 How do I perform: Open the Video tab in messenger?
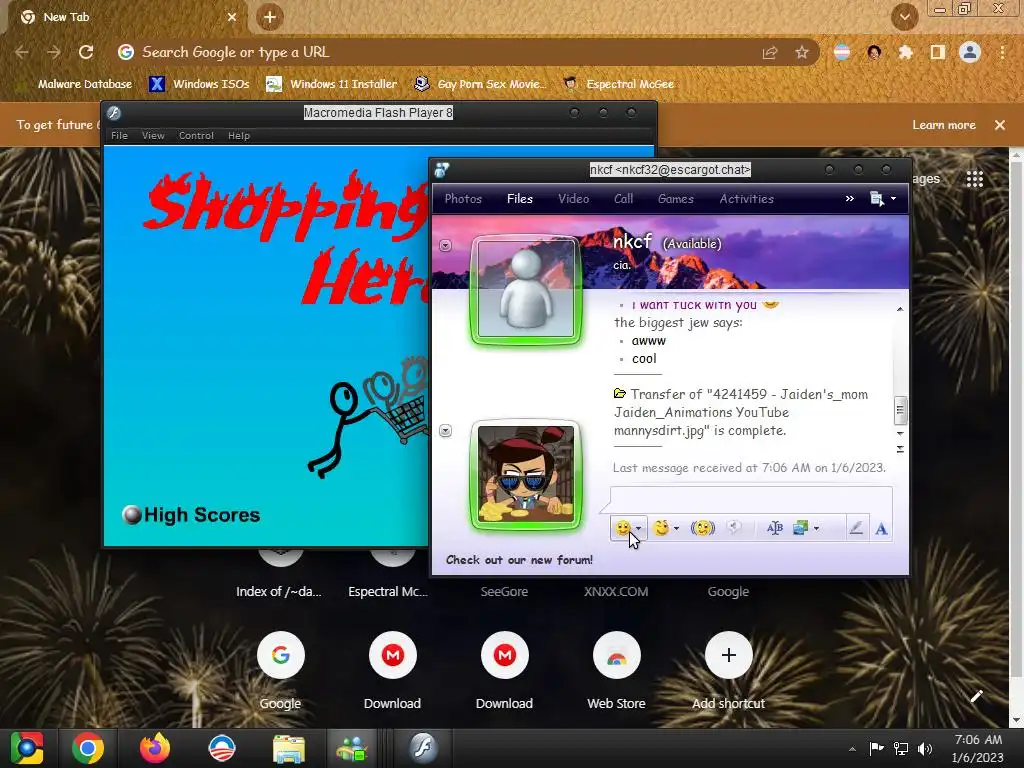tap(573, 199)
